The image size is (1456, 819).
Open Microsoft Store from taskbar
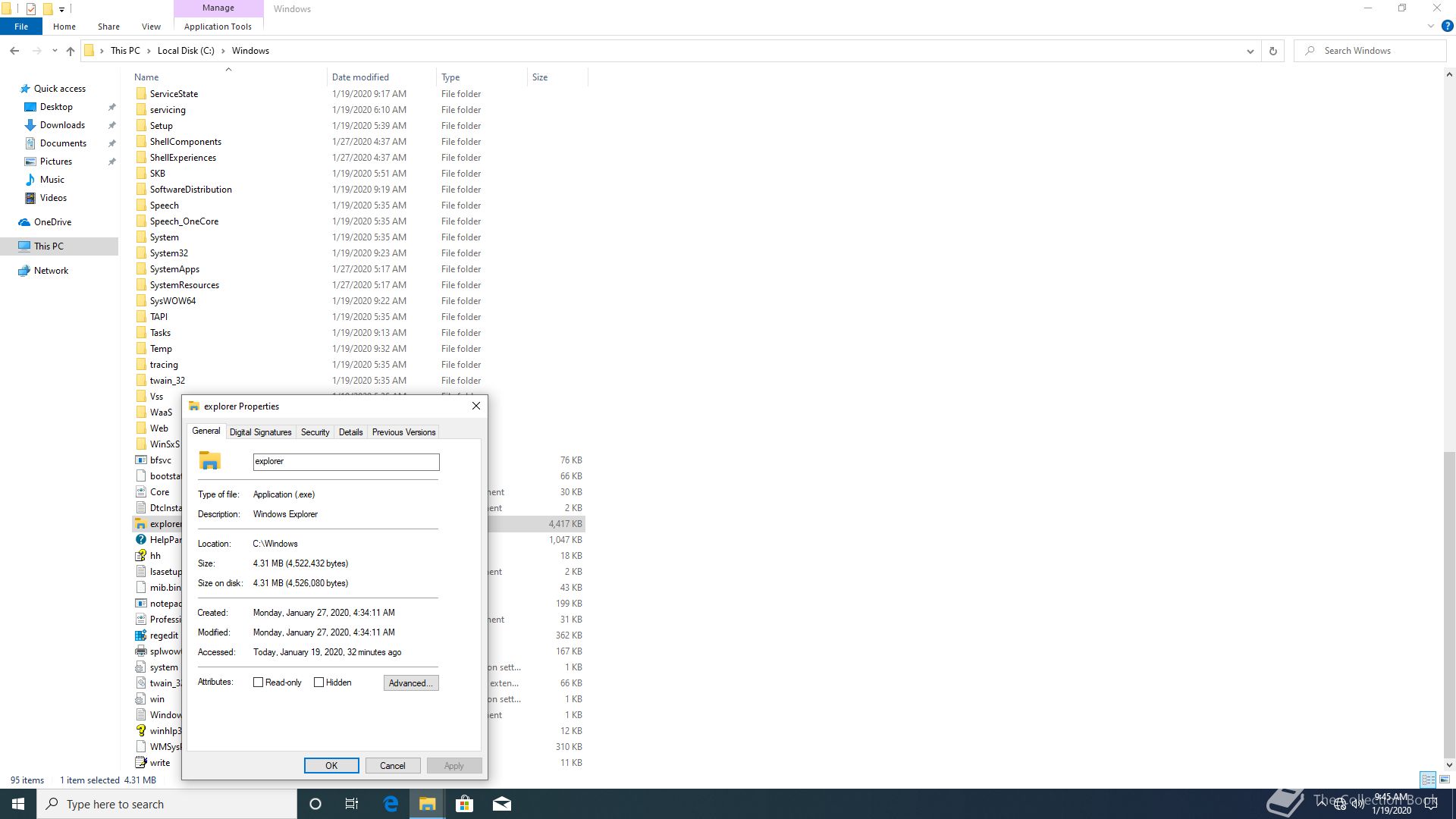(464, 804)
